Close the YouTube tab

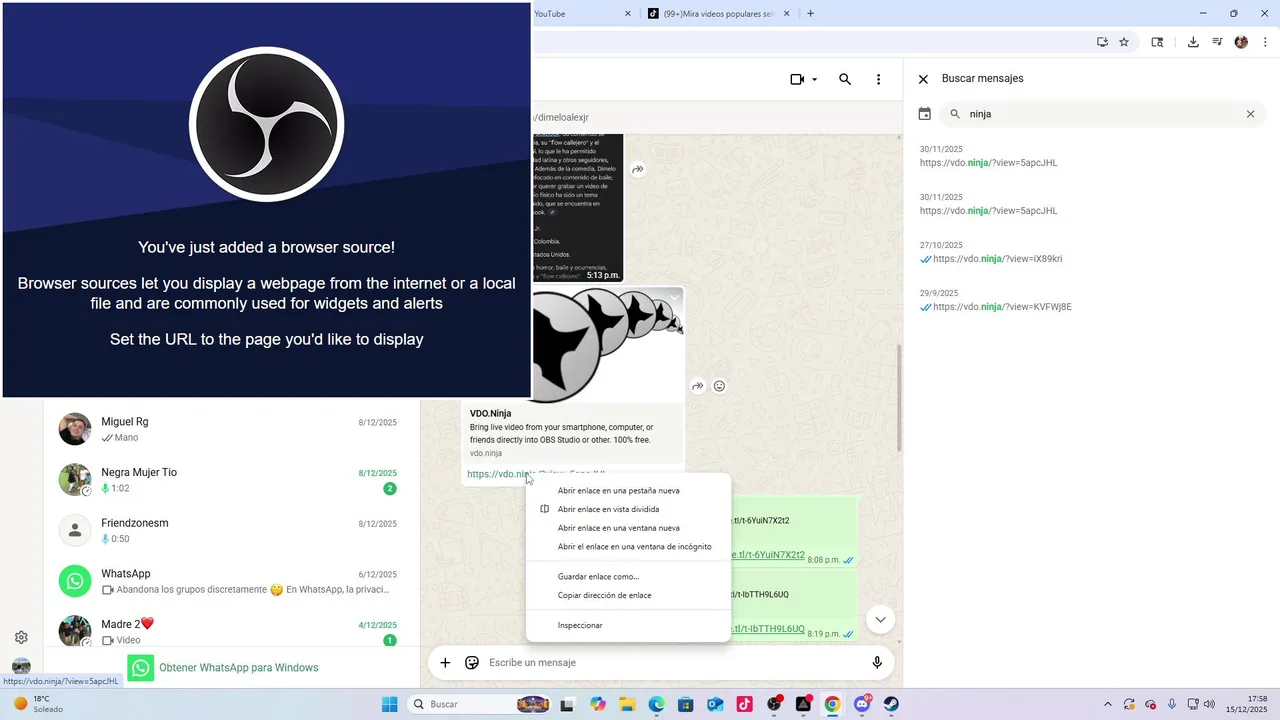(628, 14)
